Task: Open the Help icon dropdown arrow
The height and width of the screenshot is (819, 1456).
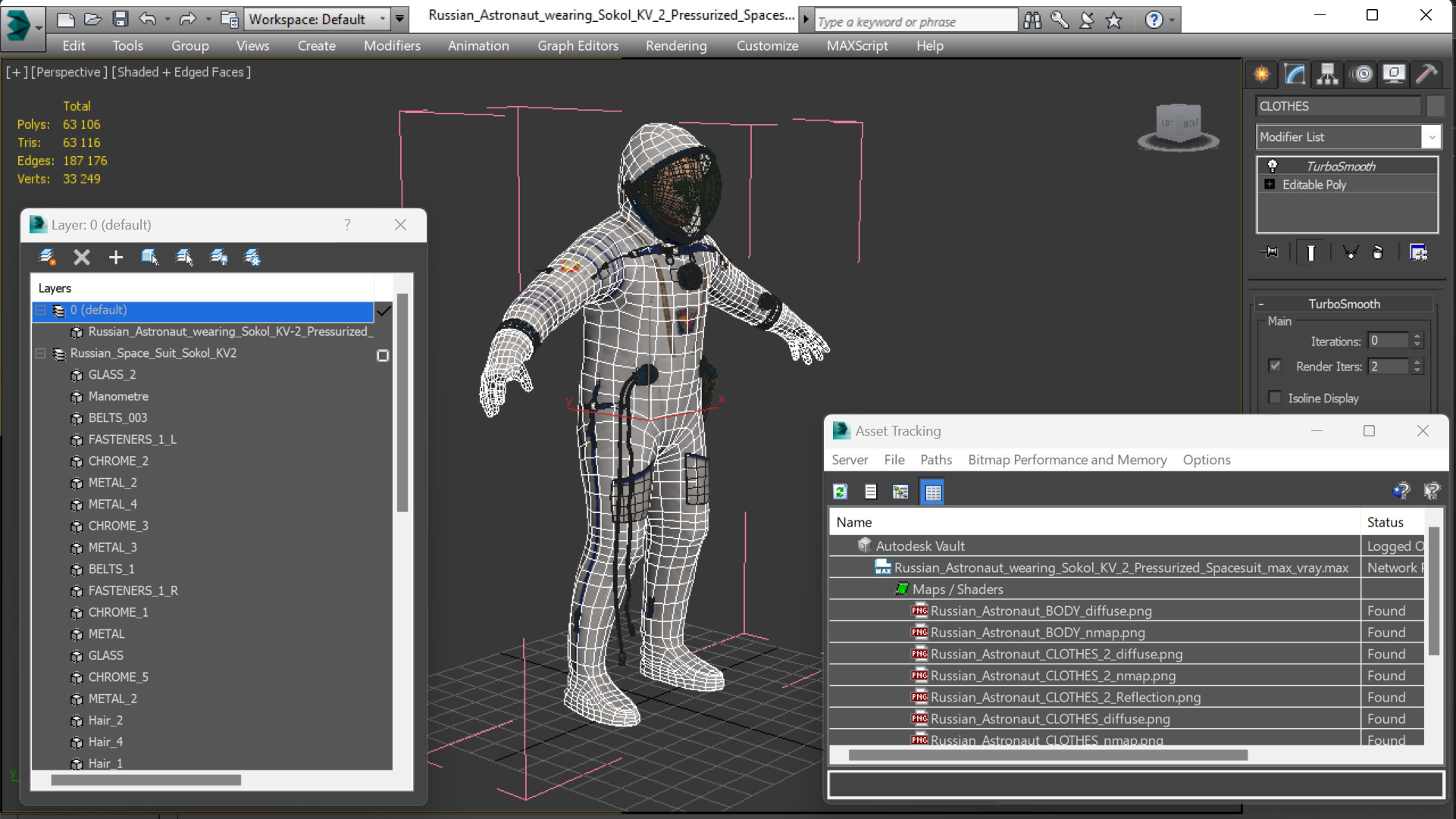Action: pyautogui.click(x=1172, y=20)
